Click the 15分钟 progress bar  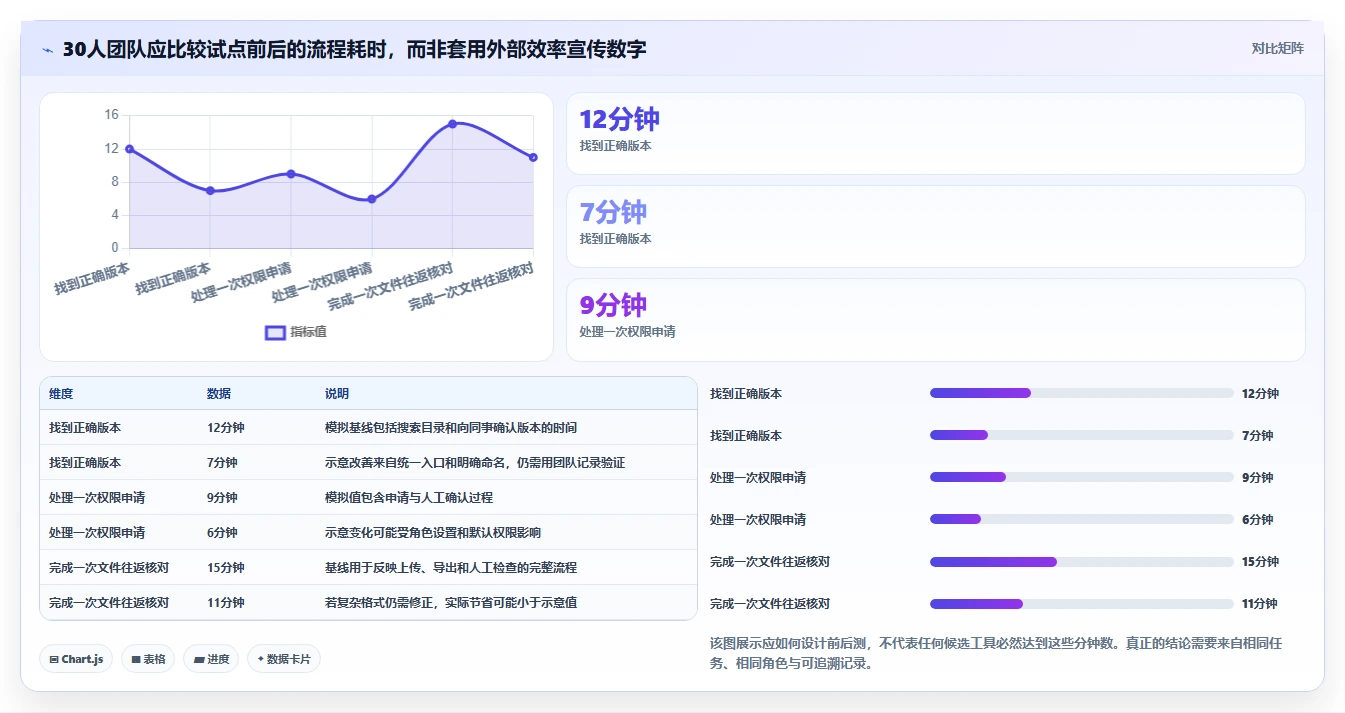pos(1081,561)
